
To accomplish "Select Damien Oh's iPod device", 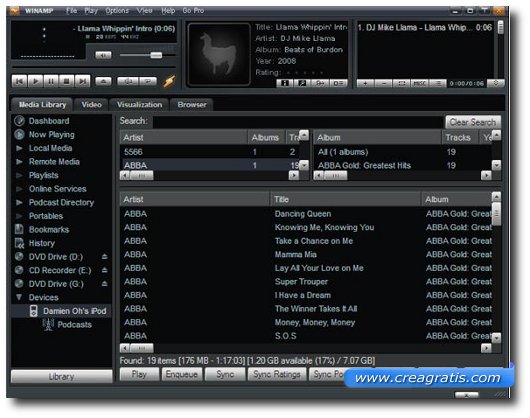I will pyautogui.click(x=61, y=311).
